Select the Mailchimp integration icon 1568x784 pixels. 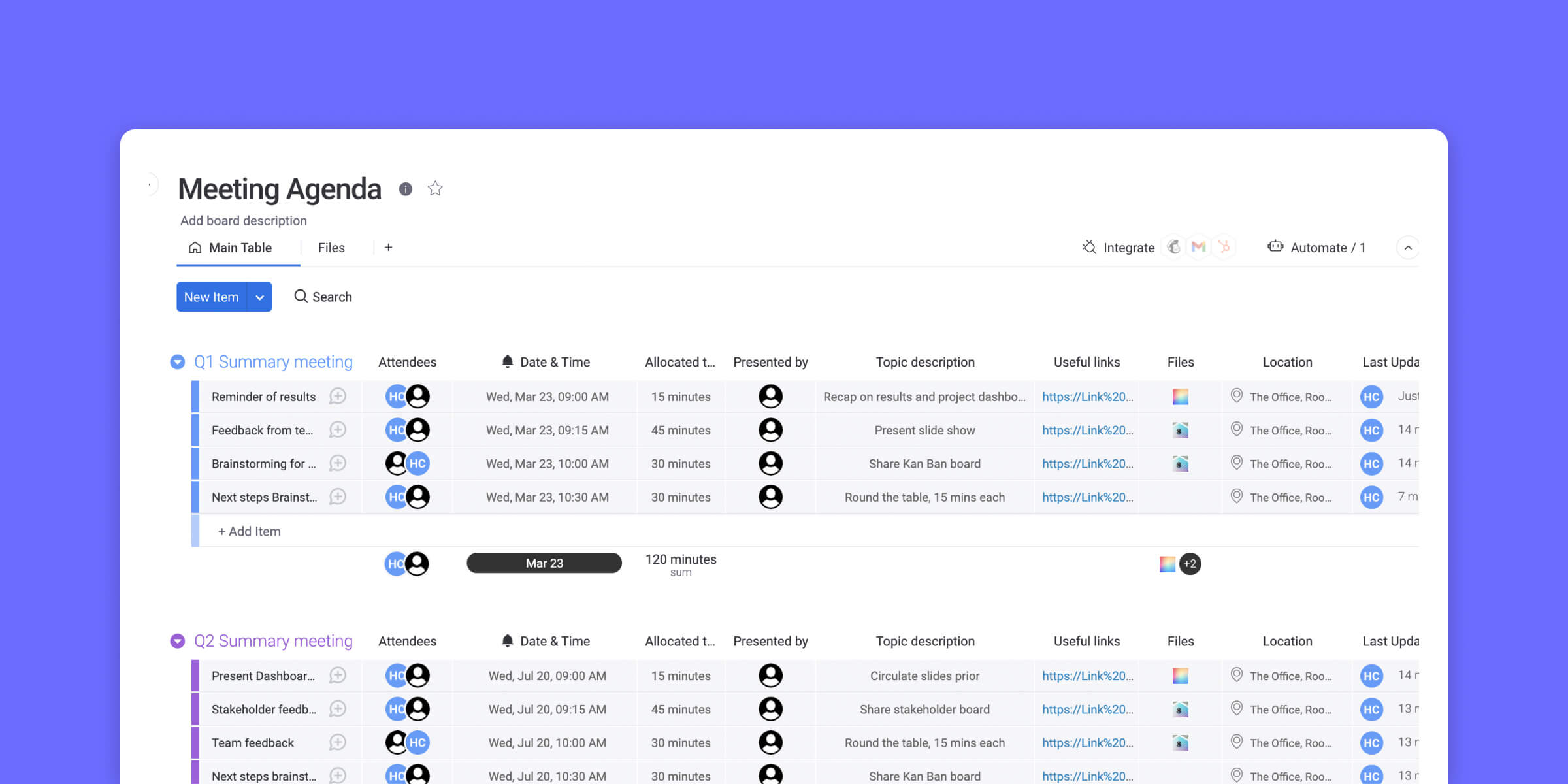(1173, 247)
